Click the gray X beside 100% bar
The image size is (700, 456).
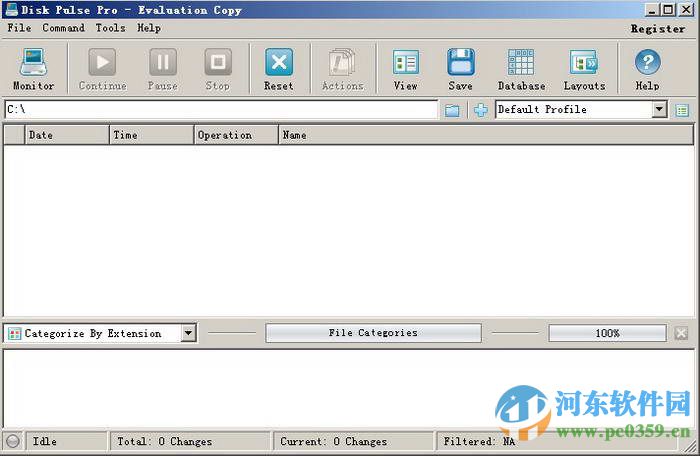681,333
